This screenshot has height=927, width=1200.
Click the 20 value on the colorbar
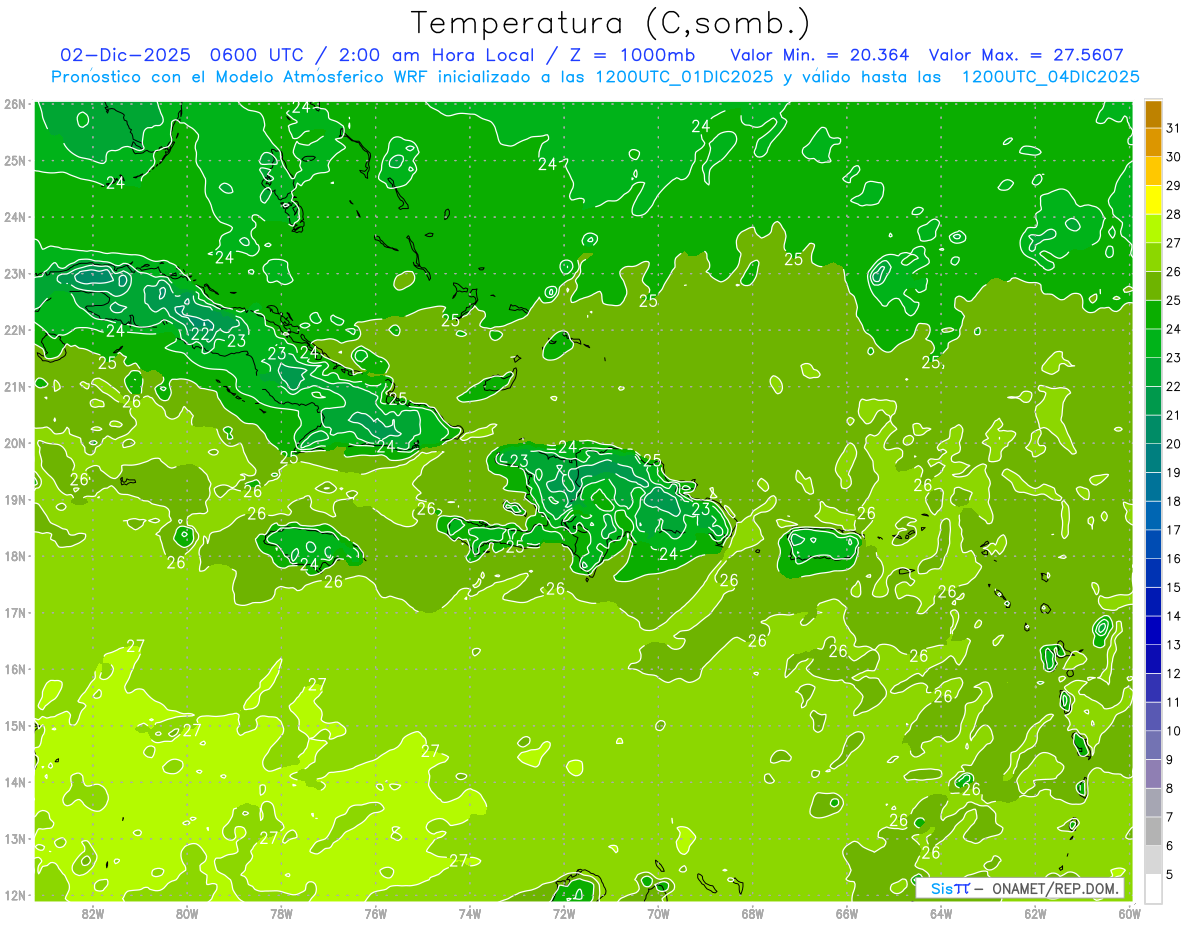click(x=1173, y=444)
